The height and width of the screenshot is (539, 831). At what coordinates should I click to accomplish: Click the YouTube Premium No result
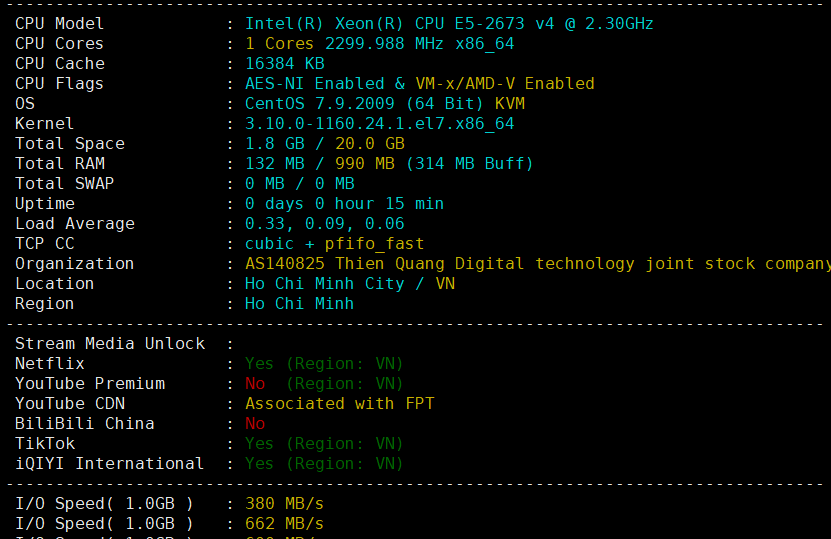point(255,383)
